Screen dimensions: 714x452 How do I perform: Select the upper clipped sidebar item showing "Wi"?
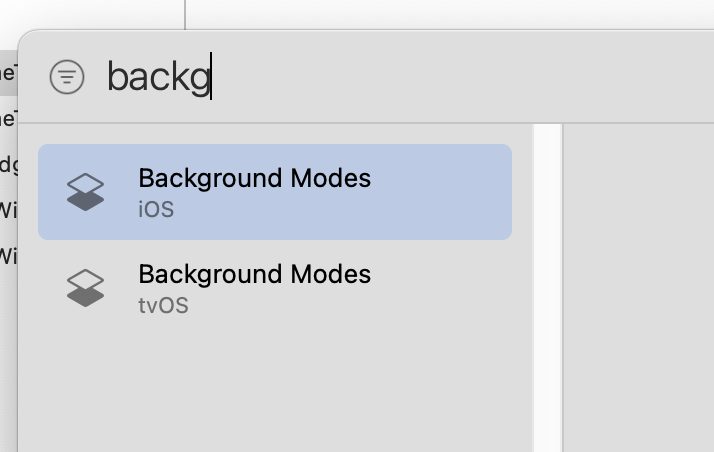coord(9,211)
